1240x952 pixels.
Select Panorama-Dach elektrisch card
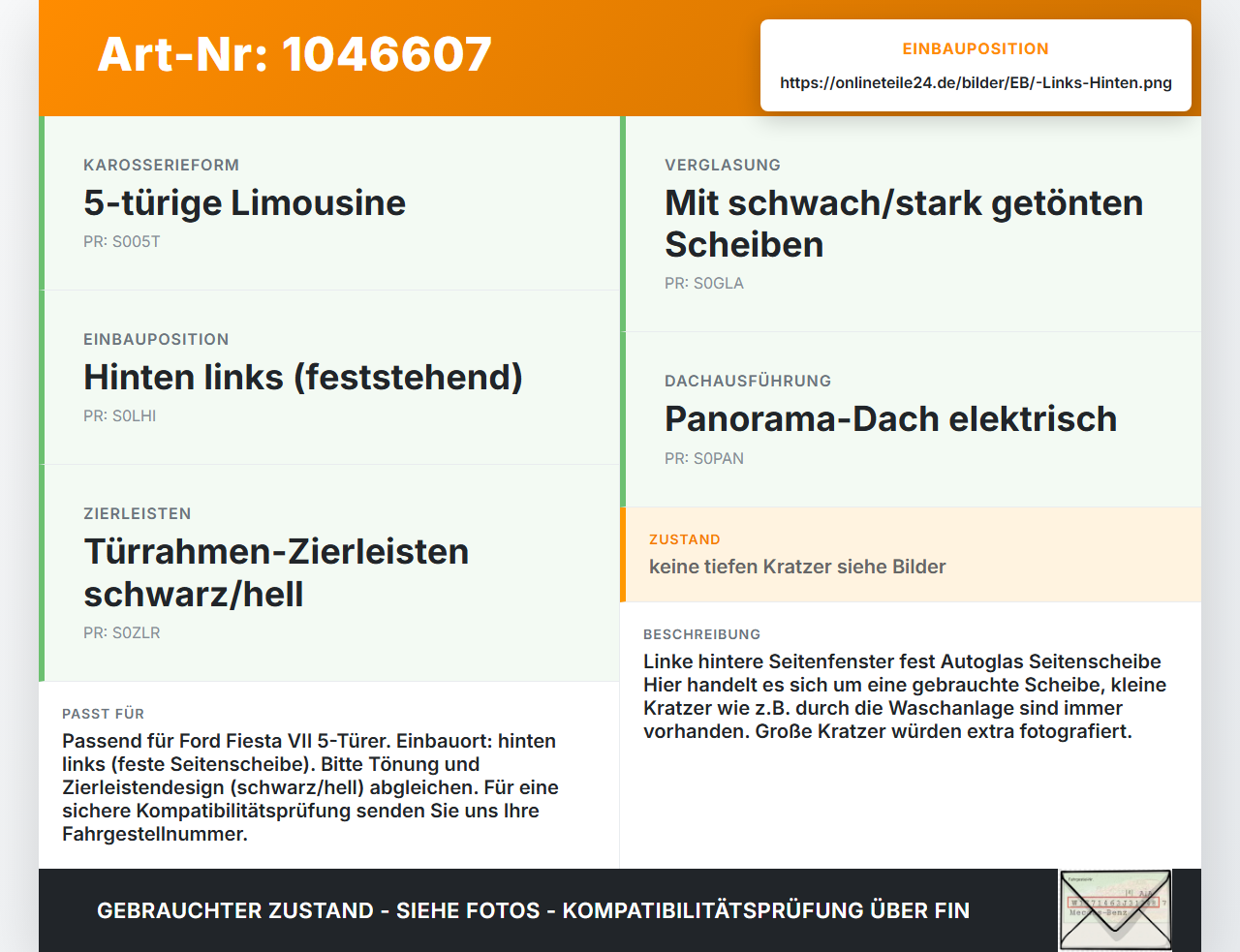tap(911, 419)
